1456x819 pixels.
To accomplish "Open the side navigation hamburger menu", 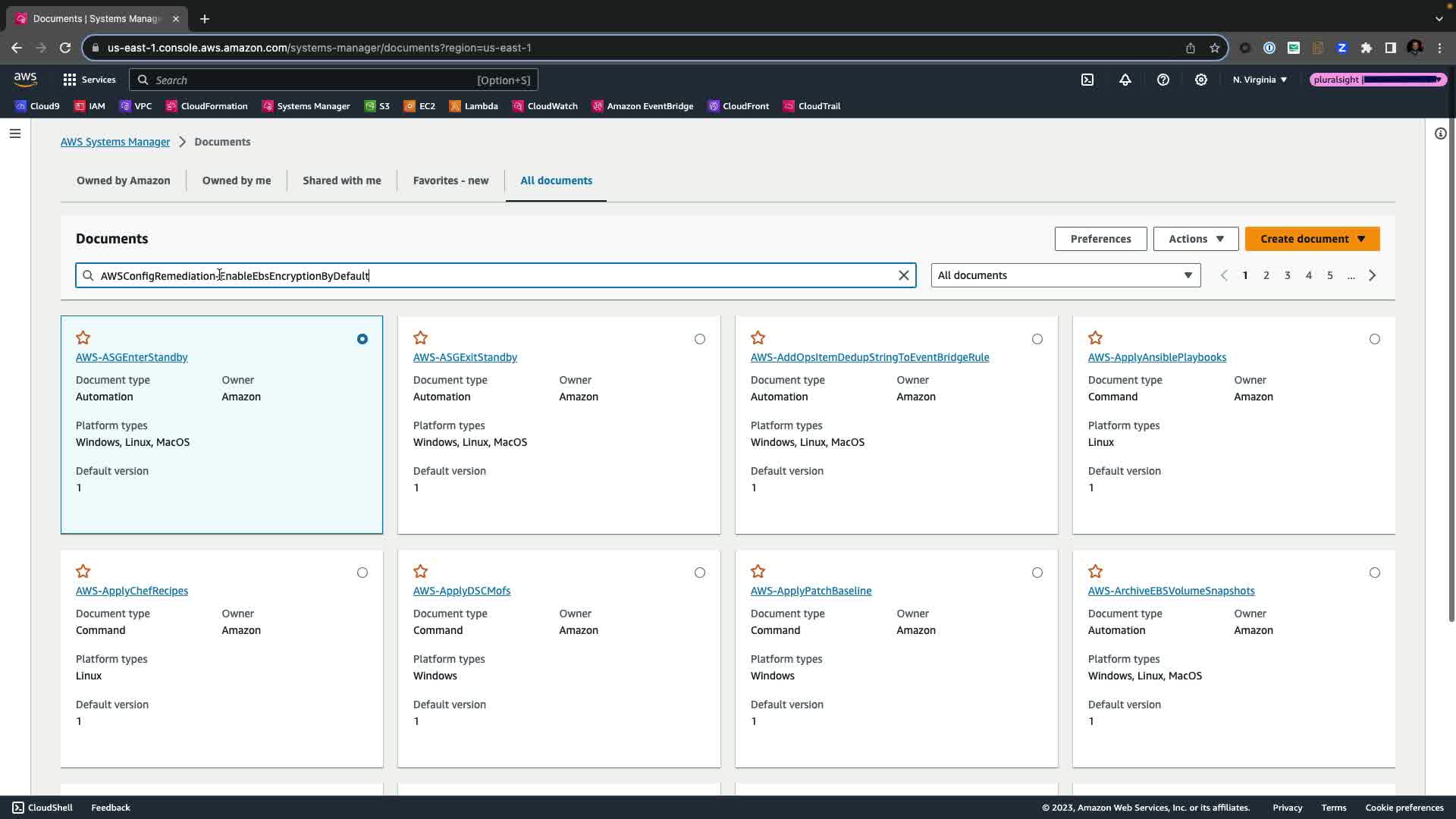I will click(15, 133).
